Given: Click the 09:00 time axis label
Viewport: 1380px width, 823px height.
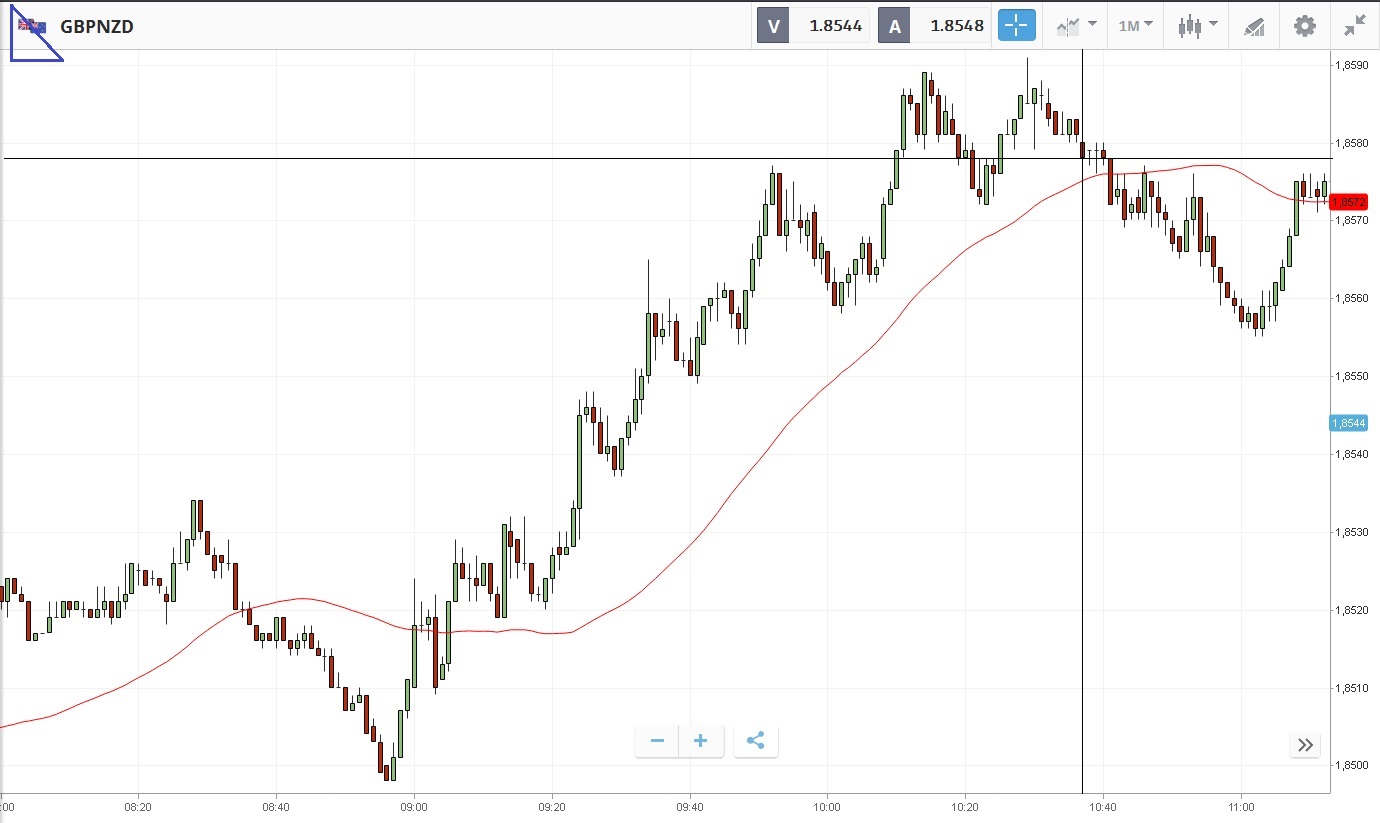Looking at the screenshot, I should tap(414, 806).
